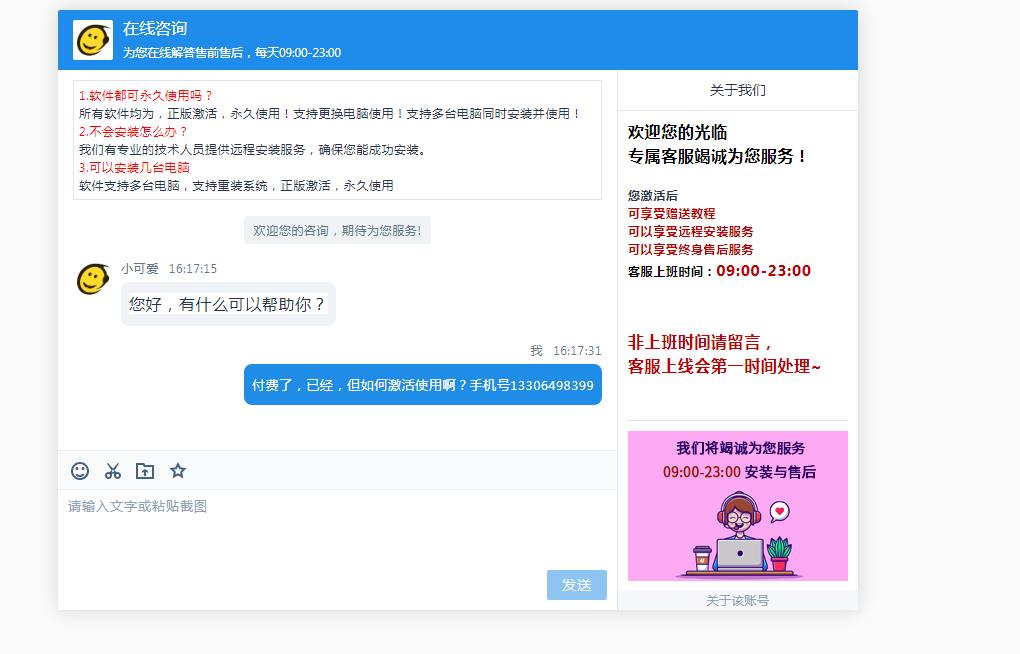Click agent message 您好，有什么可以帮助你？

tap(228, 304)
